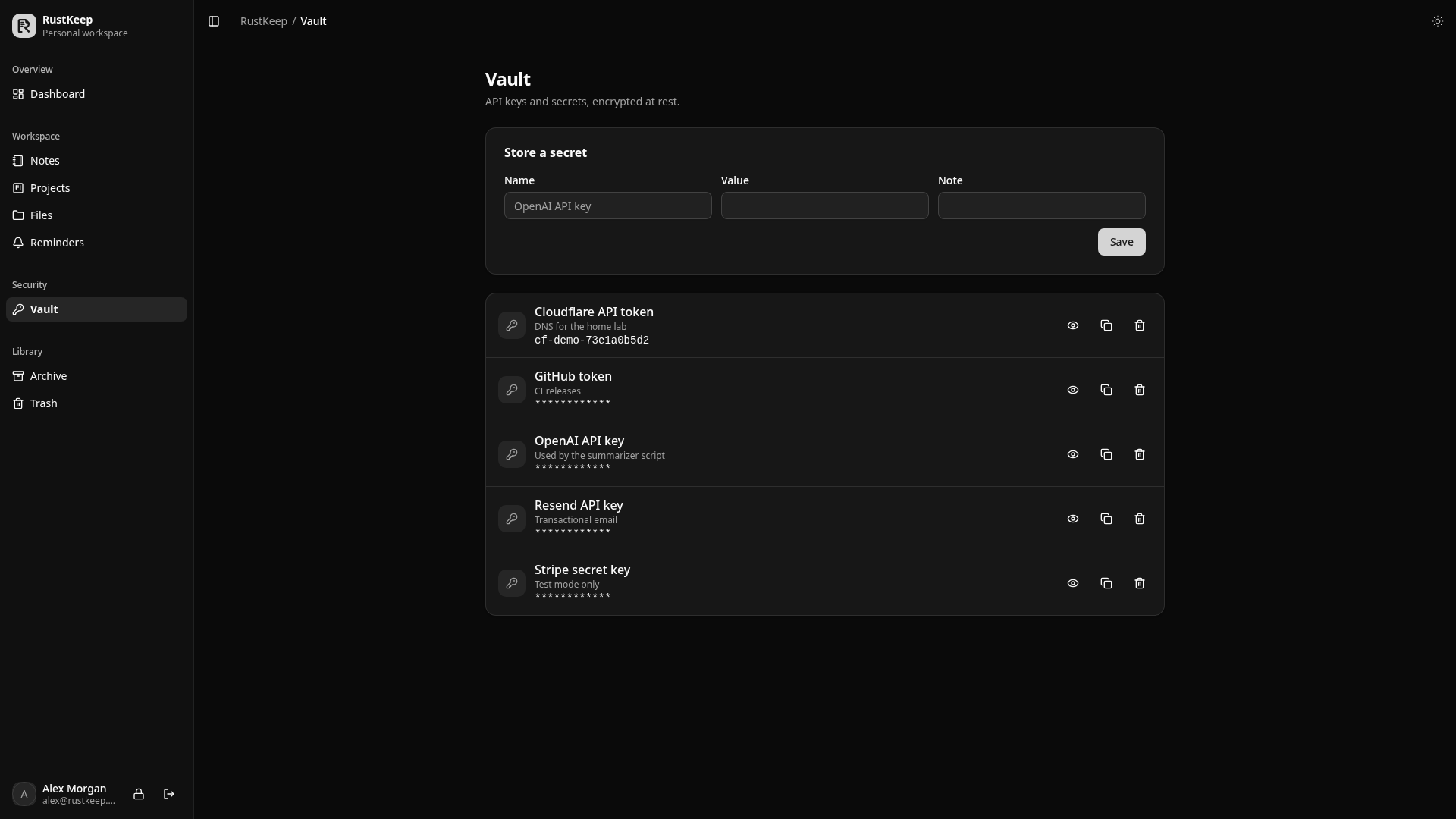The height and width of the screenshot is (819, 1456).
Task: Open the Trash folder
Action: pyautogui.click(x=96, y=403)
